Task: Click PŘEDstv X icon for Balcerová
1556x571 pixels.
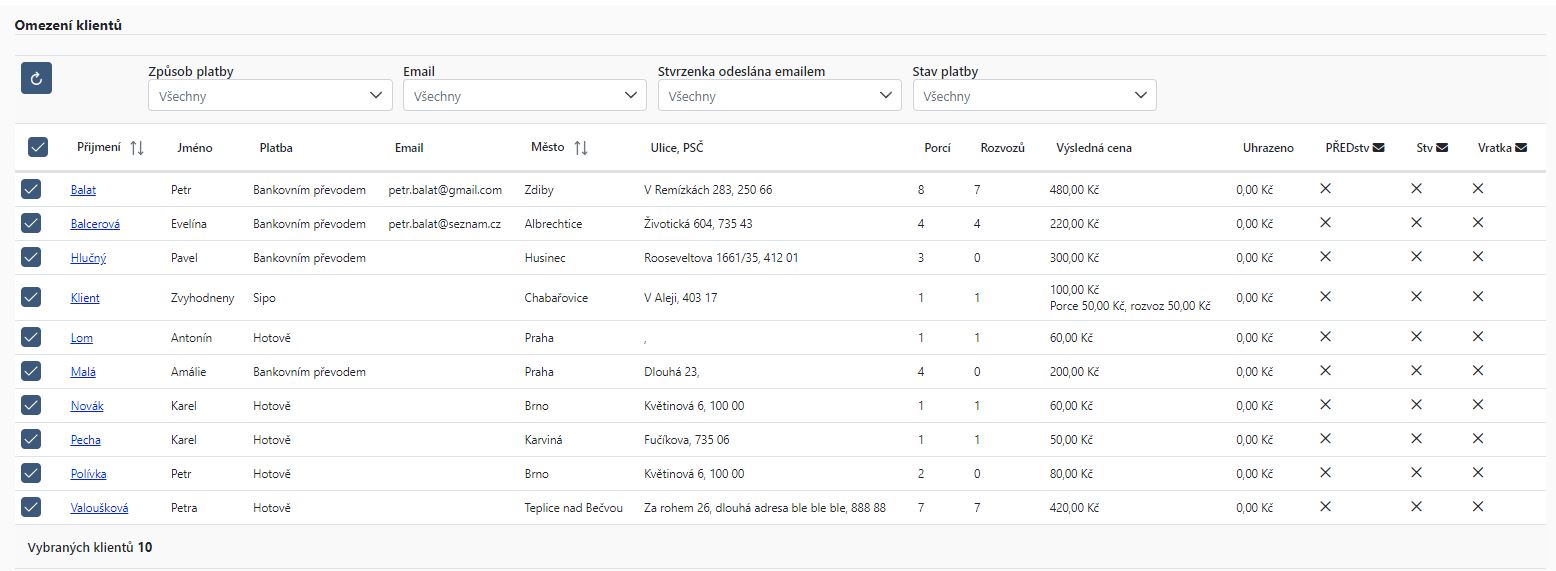Action: [x=1325, y=223]
